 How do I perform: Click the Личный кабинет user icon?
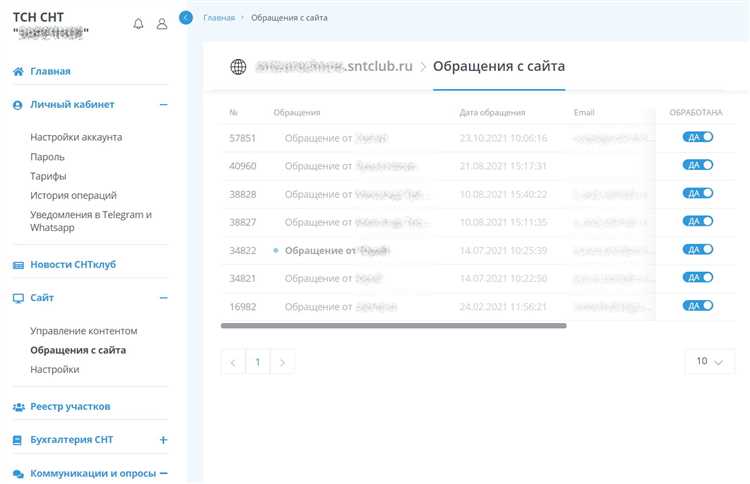[x=18, y=105]
